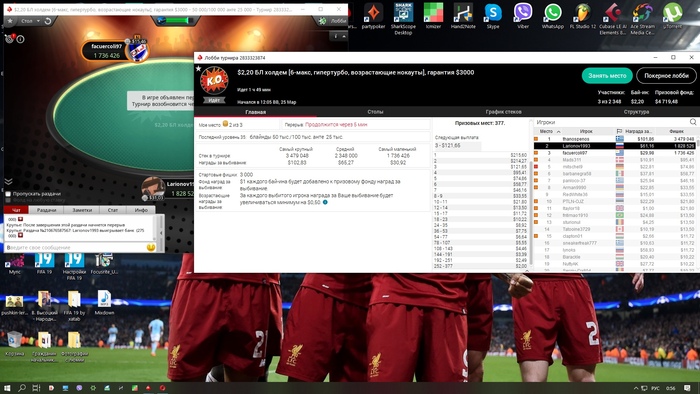Click the chat panel collapse arrow on the scrollbar

(x=161, y=232)
